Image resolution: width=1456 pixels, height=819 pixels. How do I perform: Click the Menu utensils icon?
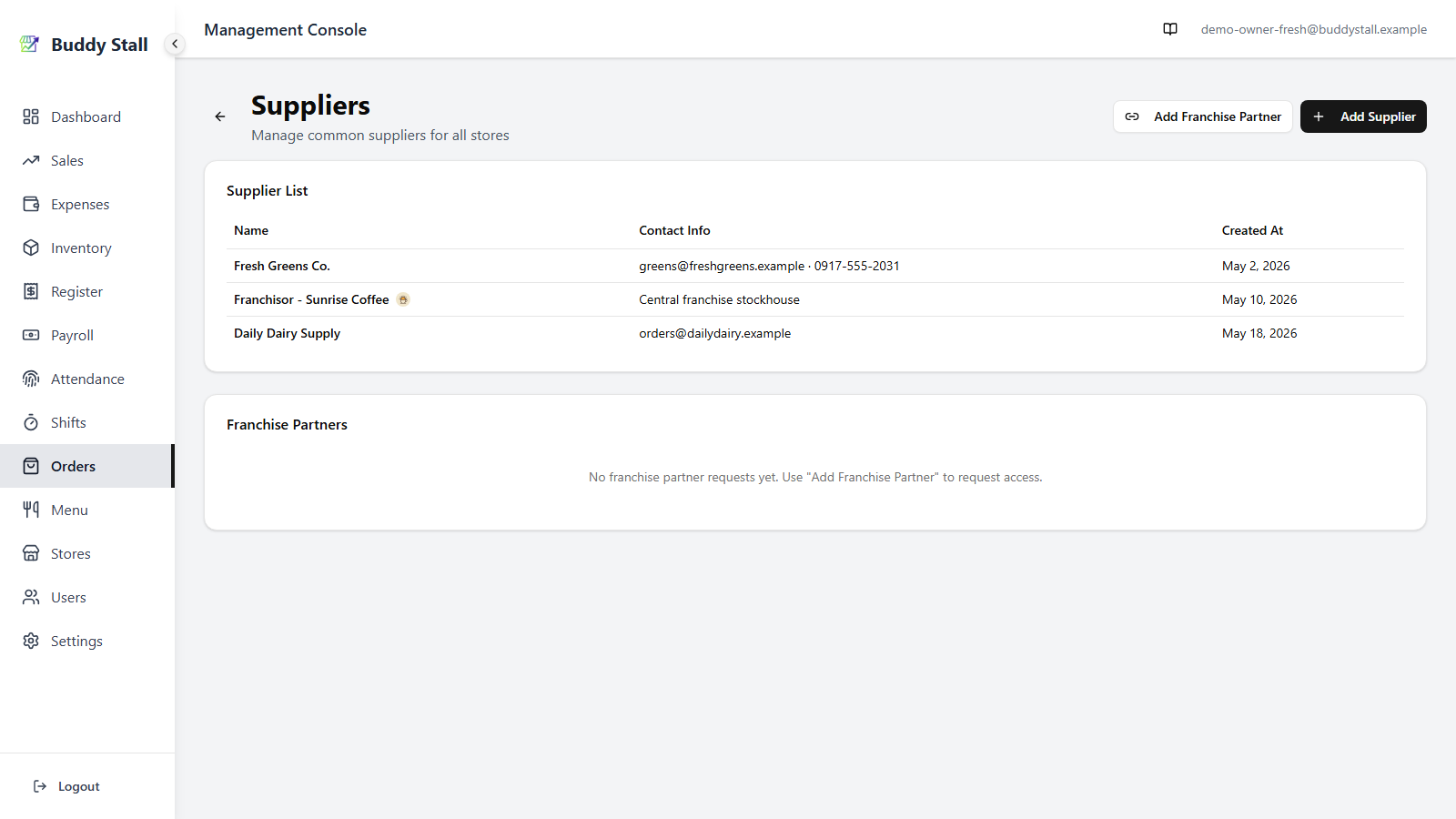(31, 510)
